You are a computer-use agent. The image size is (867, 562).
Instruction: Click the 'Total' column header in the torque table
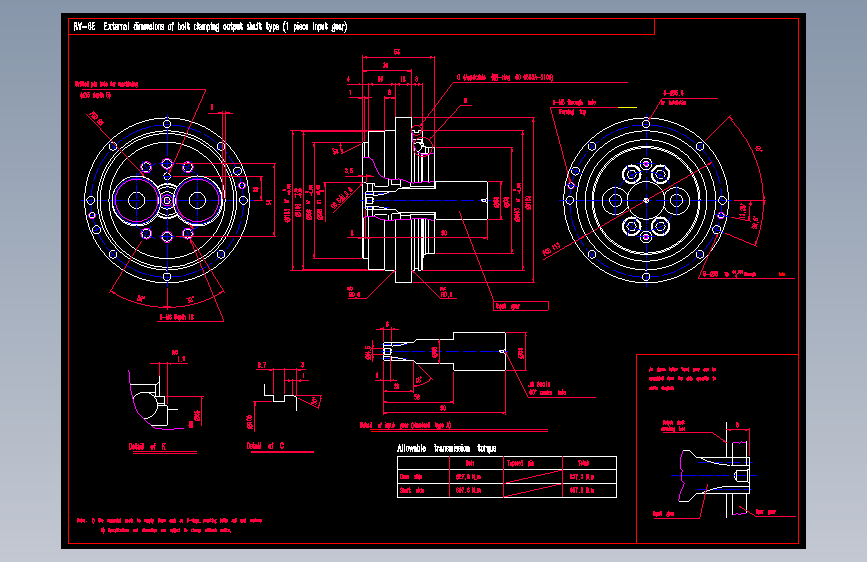point(583,463)
